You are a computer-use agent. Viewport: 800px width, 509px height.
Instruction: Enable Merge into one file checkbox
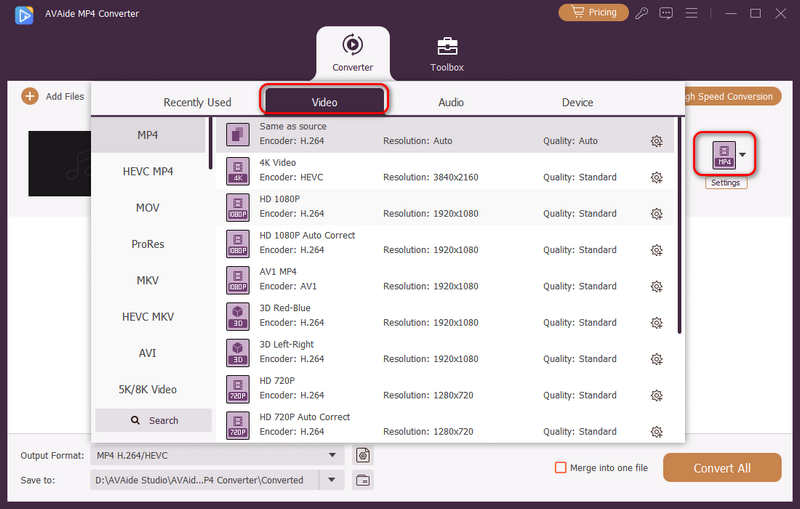click(560, 468)
